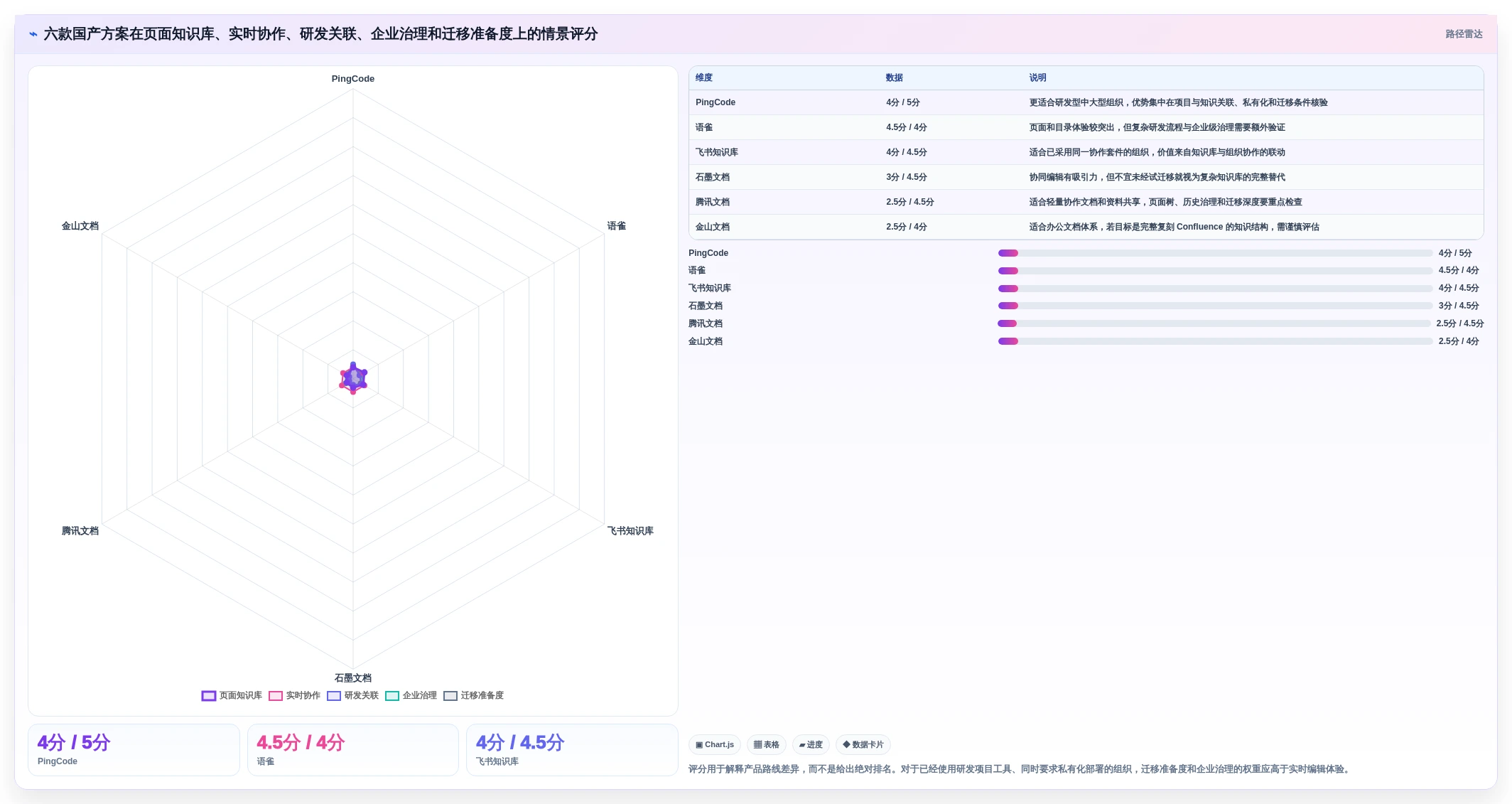The image size is (1512, 804).
Task: Click the 飞书知识库 radar axis label
Action: [630, 531]
